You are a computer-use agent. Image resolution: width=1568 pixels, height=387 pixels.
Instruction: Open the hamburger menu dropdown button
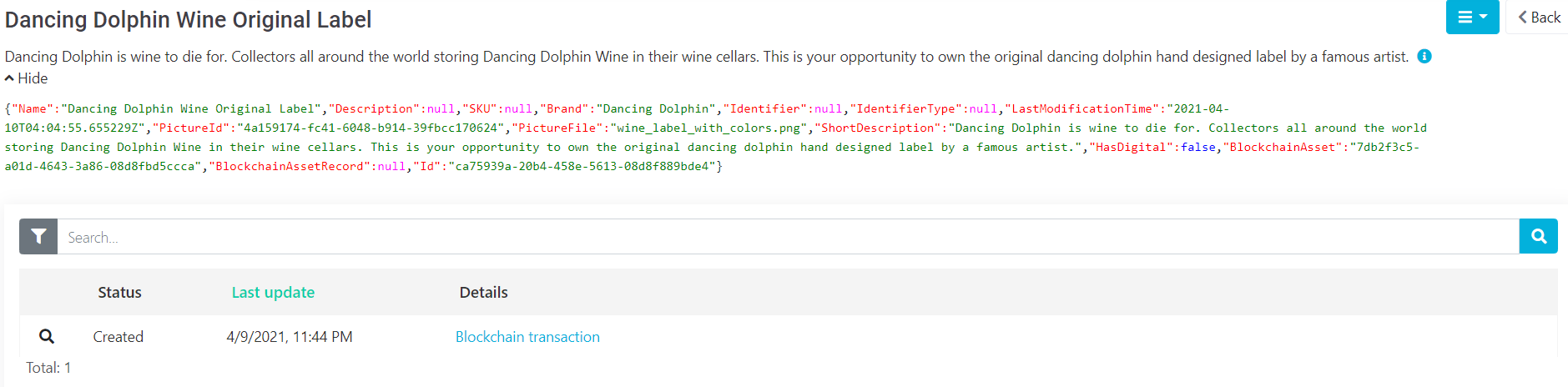[1472, 17]
